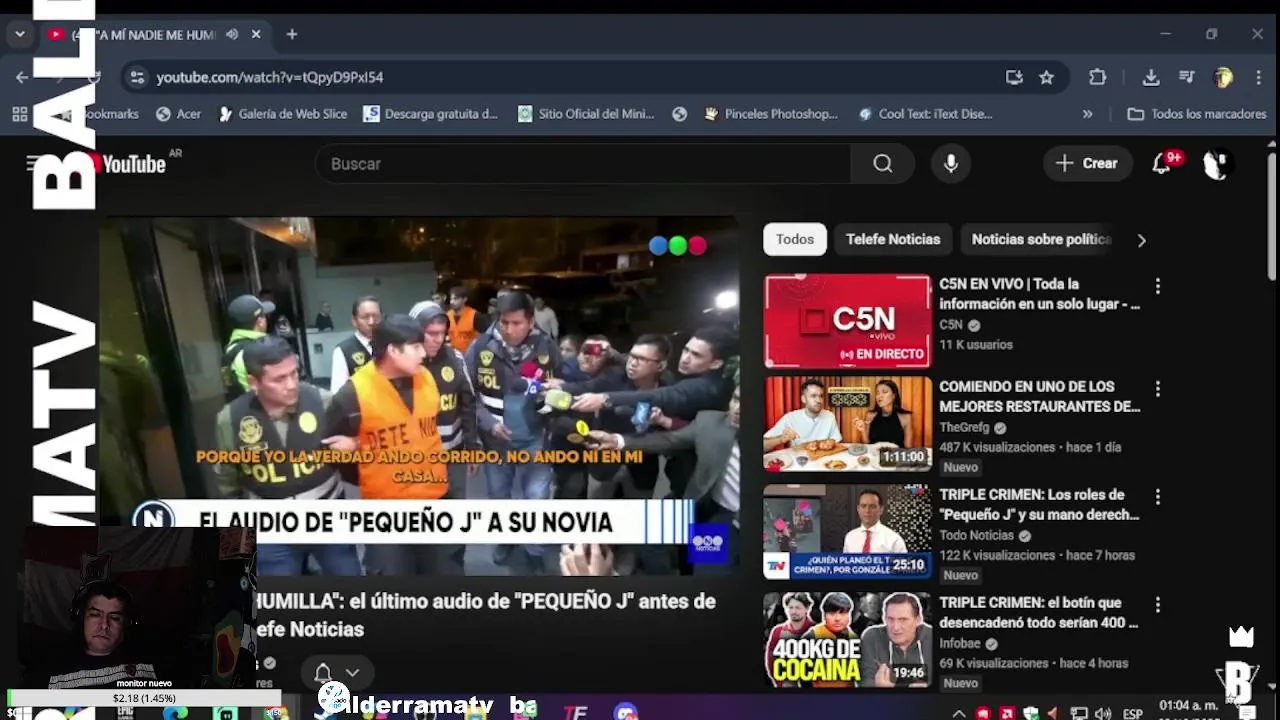Start voice search with microphone icon
This screenshot has height=720, width=1280.
click(x=951, y=164)
